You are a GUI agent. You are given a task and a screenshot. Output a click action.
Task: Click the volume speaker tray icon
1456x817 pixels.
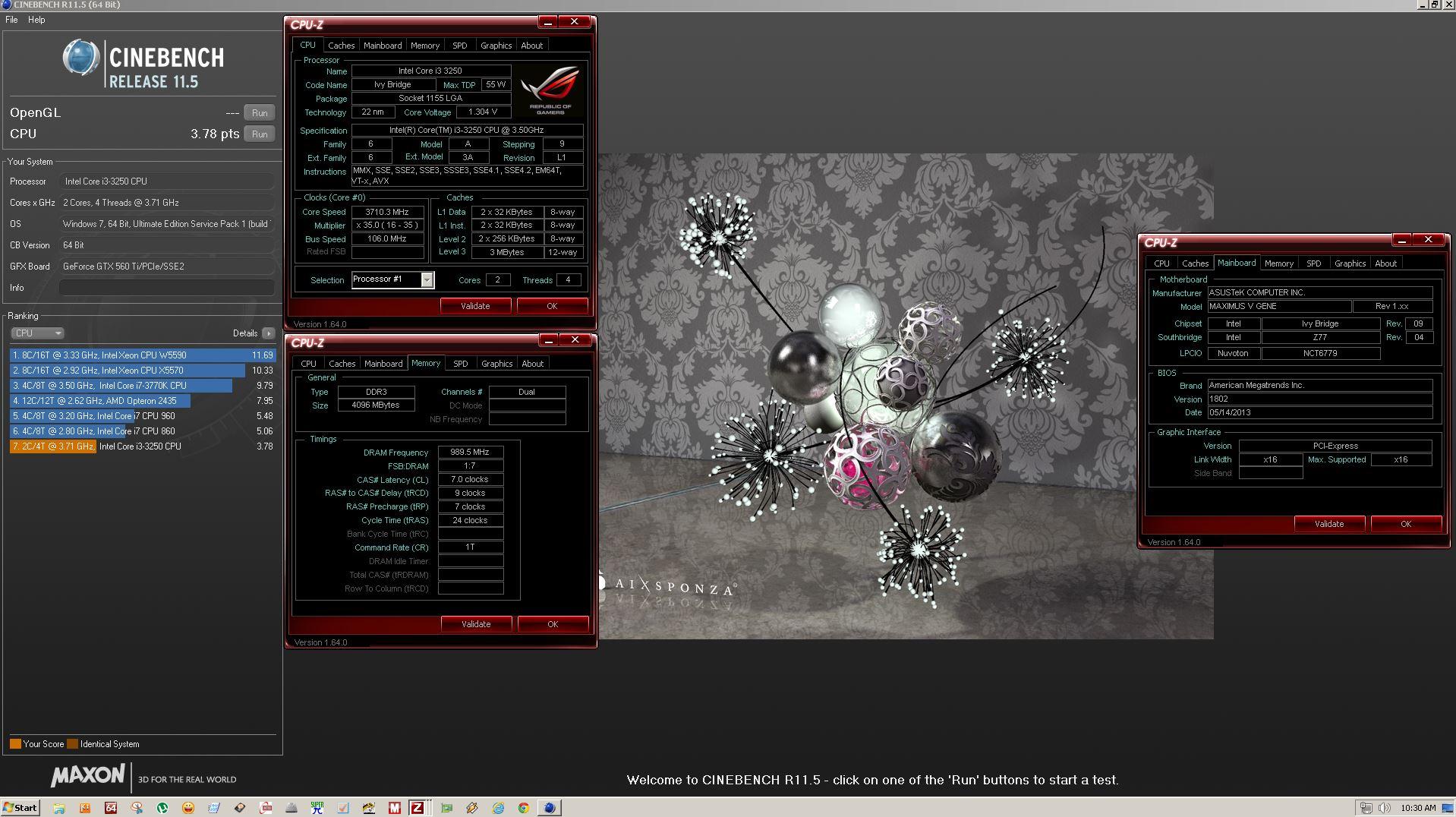pos(1384,808)
